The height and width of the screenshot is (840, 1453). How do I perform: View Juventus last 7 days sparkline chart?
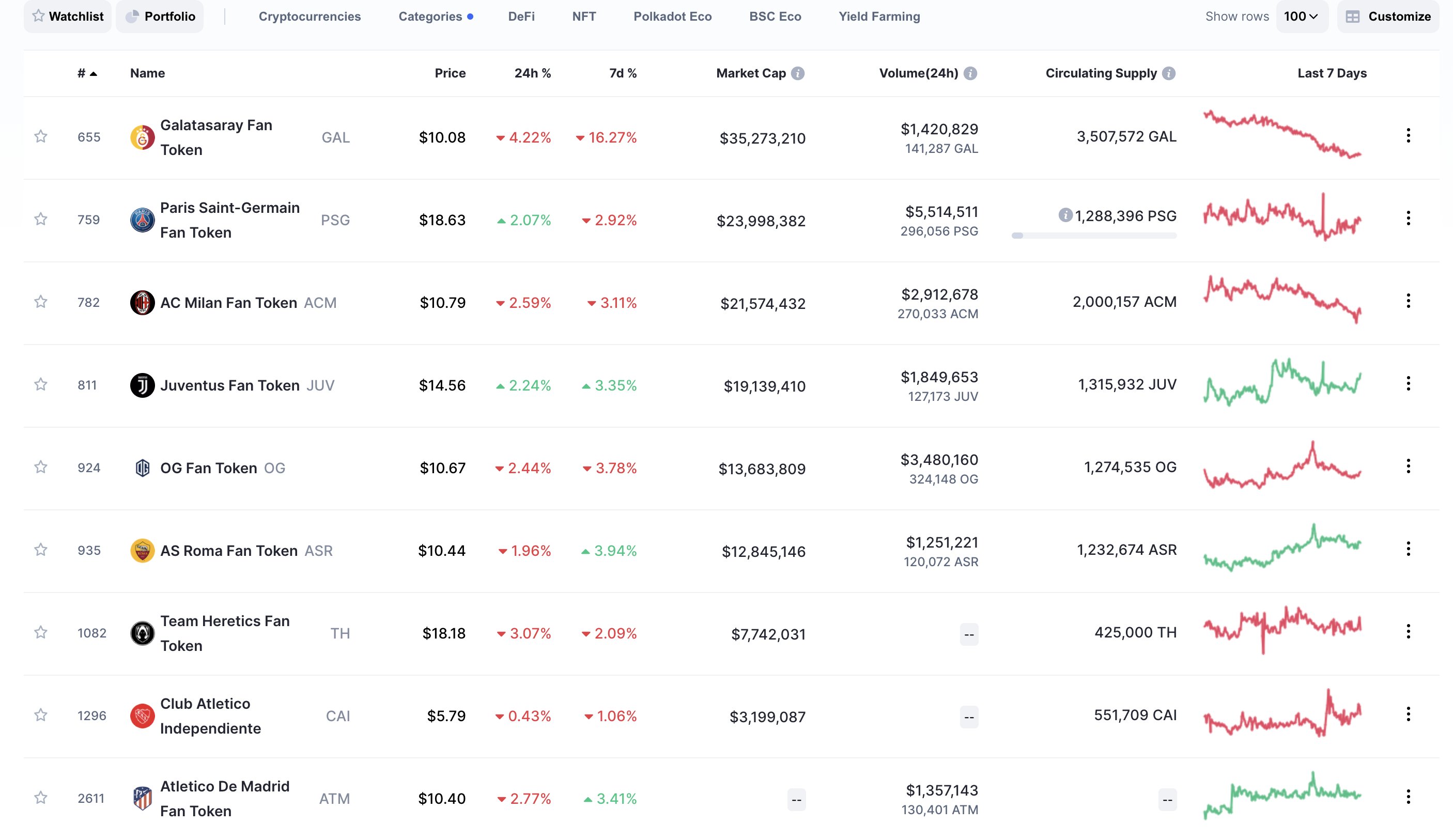(x=1282, y=382)
